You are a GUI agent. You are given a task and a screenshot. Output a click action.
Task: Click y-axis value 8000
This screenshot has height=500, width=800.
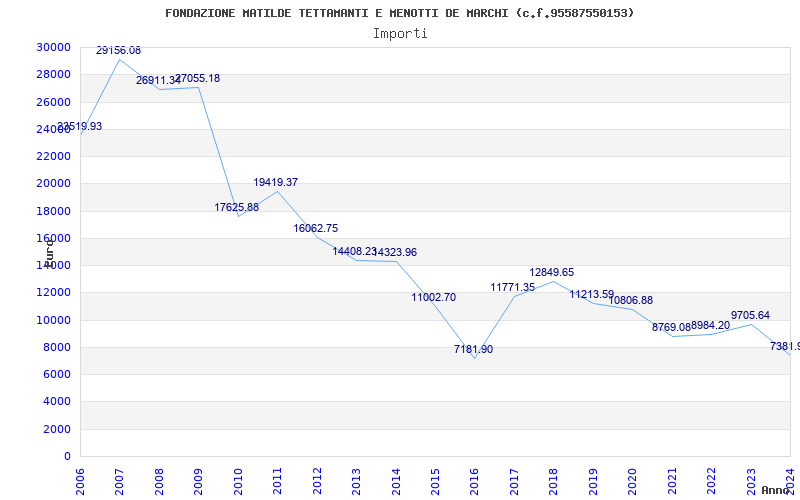point(57,347)
